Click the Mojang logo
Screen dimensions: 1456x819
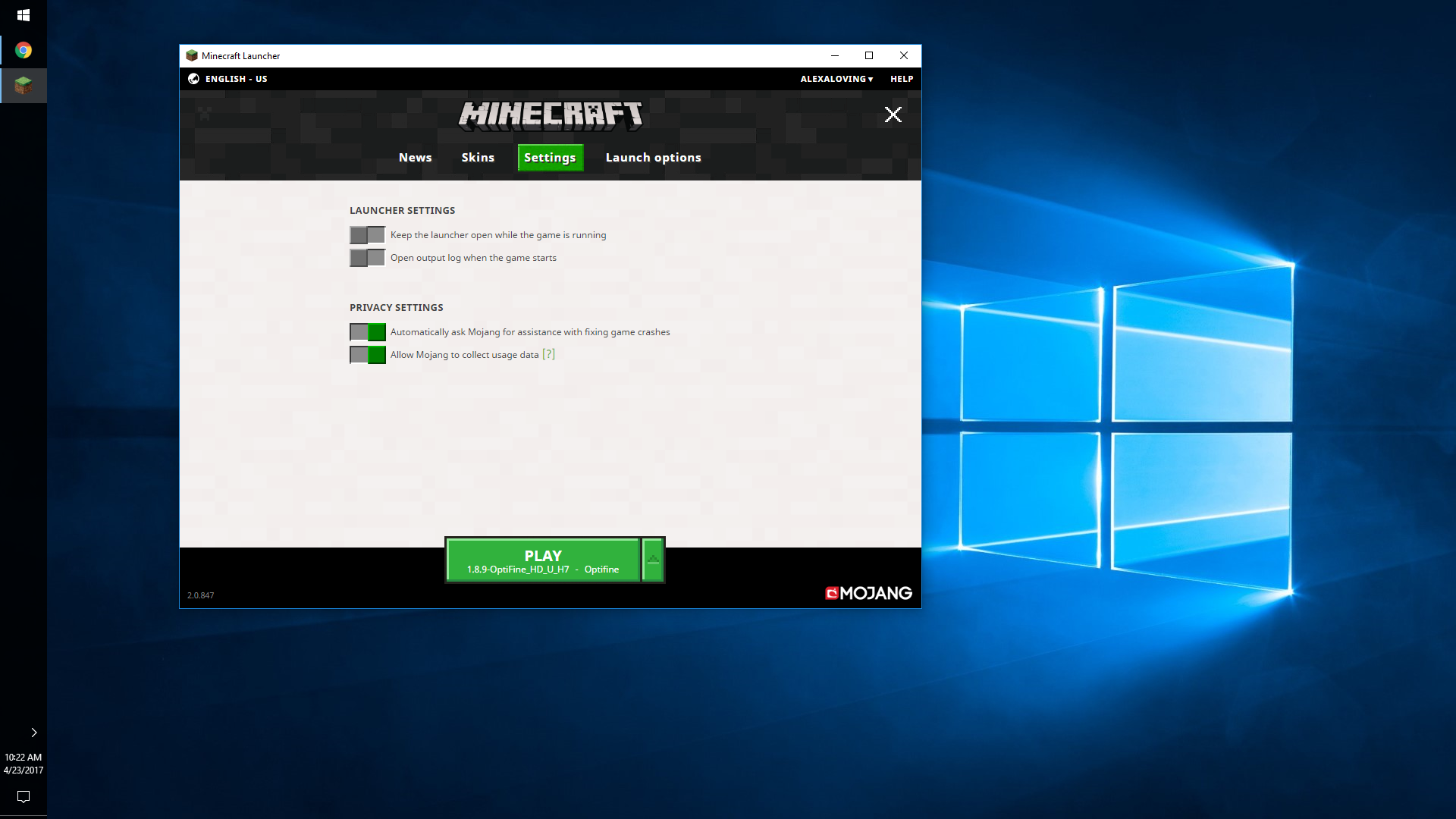(868, 593)
